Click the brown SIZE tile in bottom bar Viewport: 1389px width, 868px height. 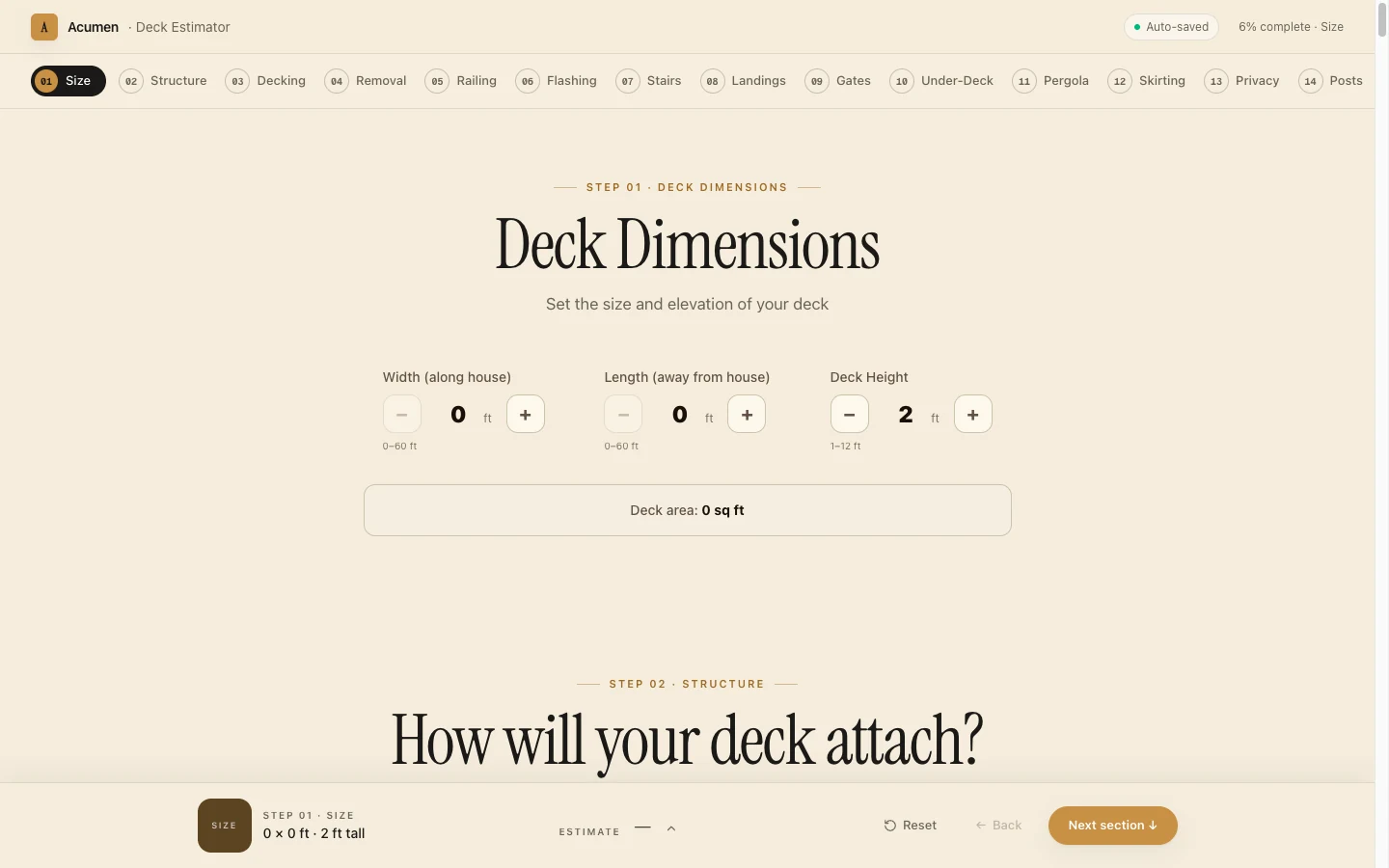pos(225,826)
